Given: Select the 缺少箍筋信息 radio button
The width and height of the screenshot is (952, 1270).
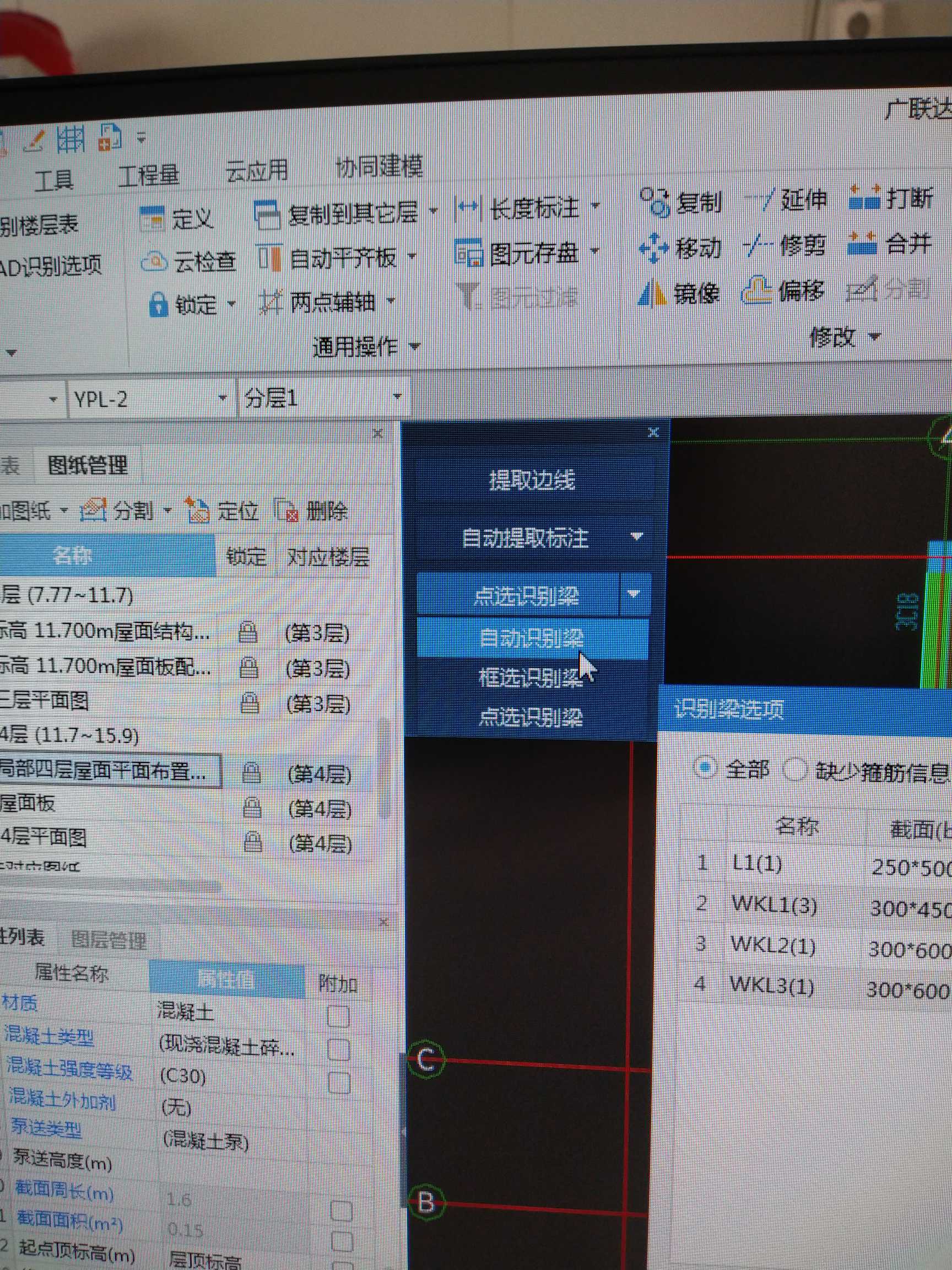Looking at the screenshot, I should pos(795,769).
